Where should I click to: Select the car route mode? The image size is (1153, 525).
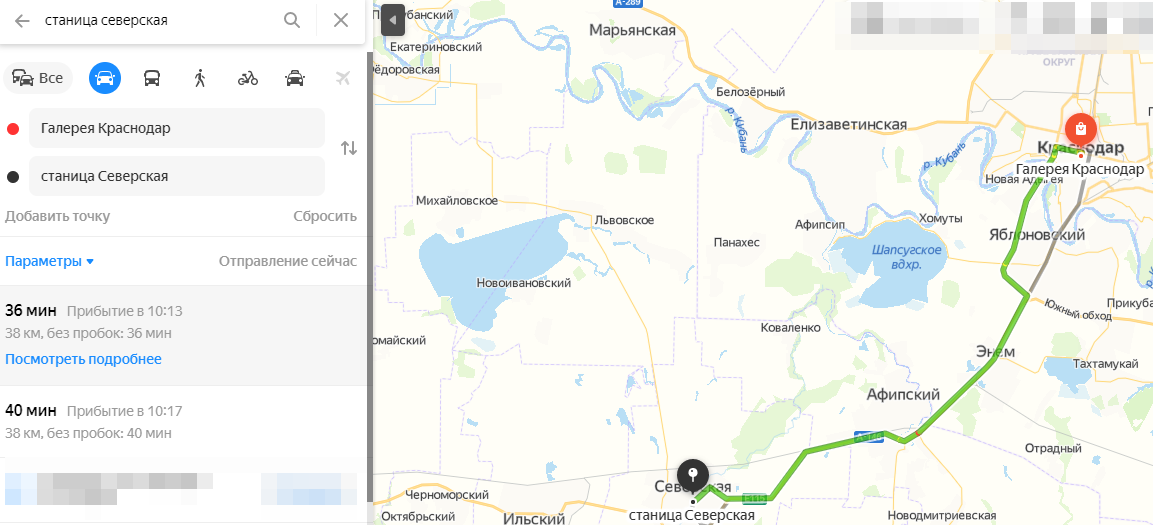pos(105,78)
